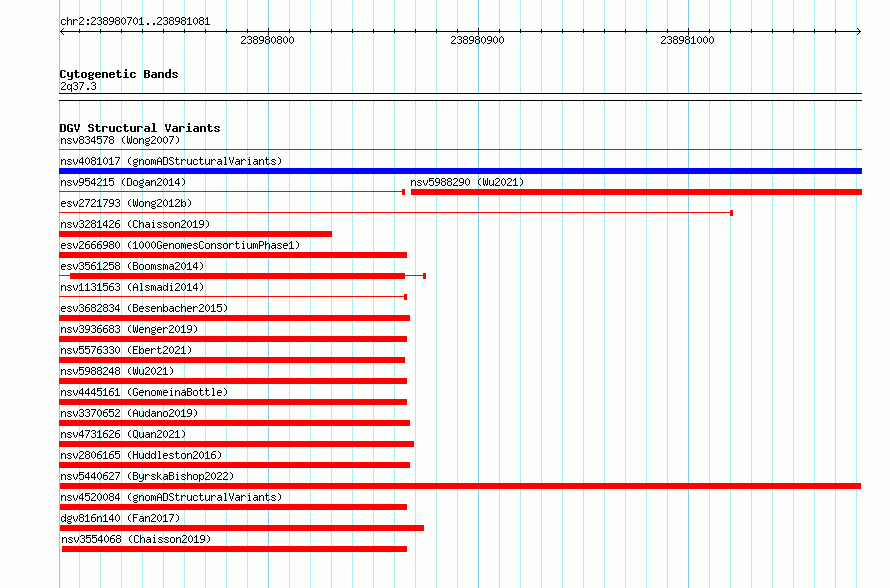Open the nsv5440627 (ByrskaBishop2022) label
Viewport: 890px width, 588px height.
[x=147, y=476]
